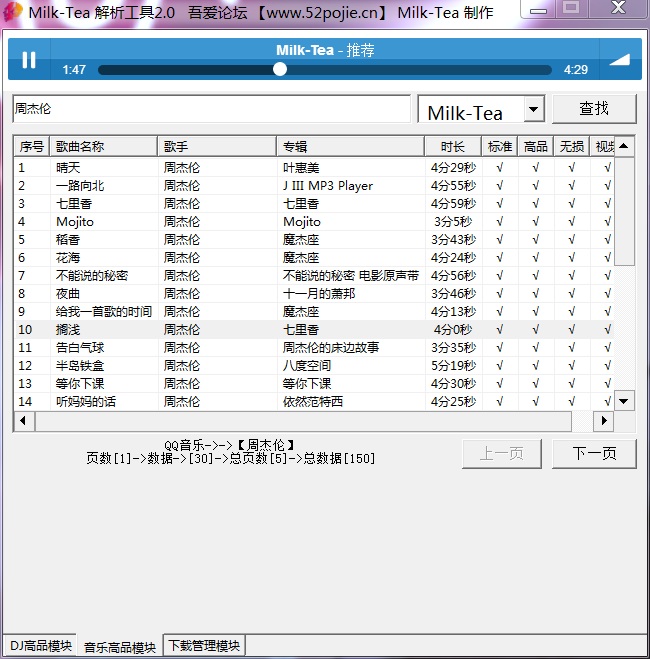650x659 pixels.
Task: Switch to 音乐高品模块 tab
Action: [x=120, y=646]
